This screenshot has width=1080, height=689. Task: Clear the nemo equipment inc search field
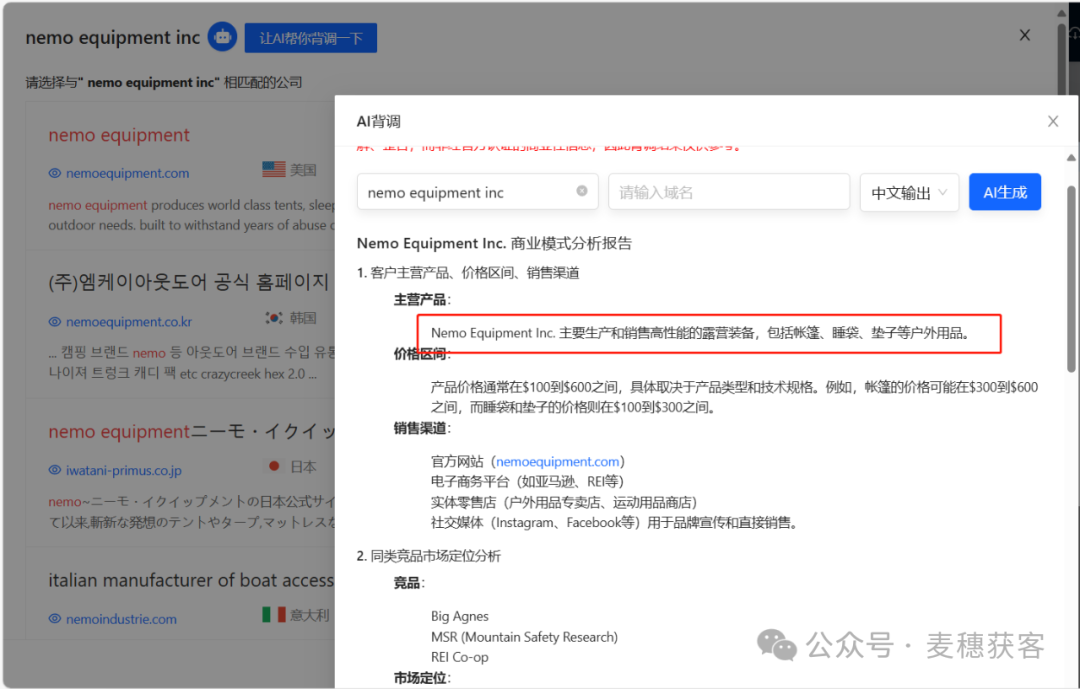point(582,191)
